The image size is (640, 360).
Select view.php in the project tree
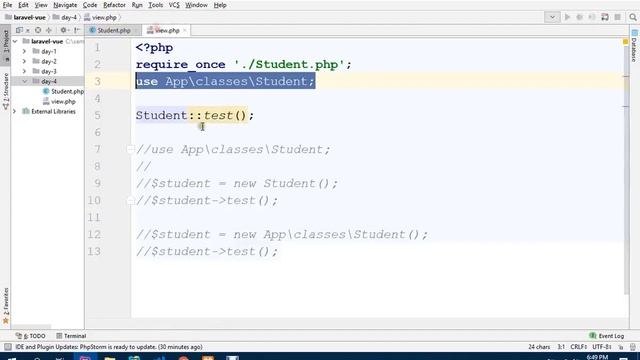coord(59,102)
